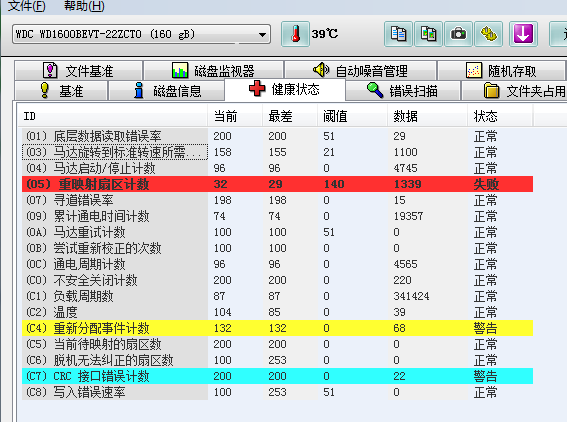Click the 当前 column header
This screenshot has width=567, height=422.
235,116
